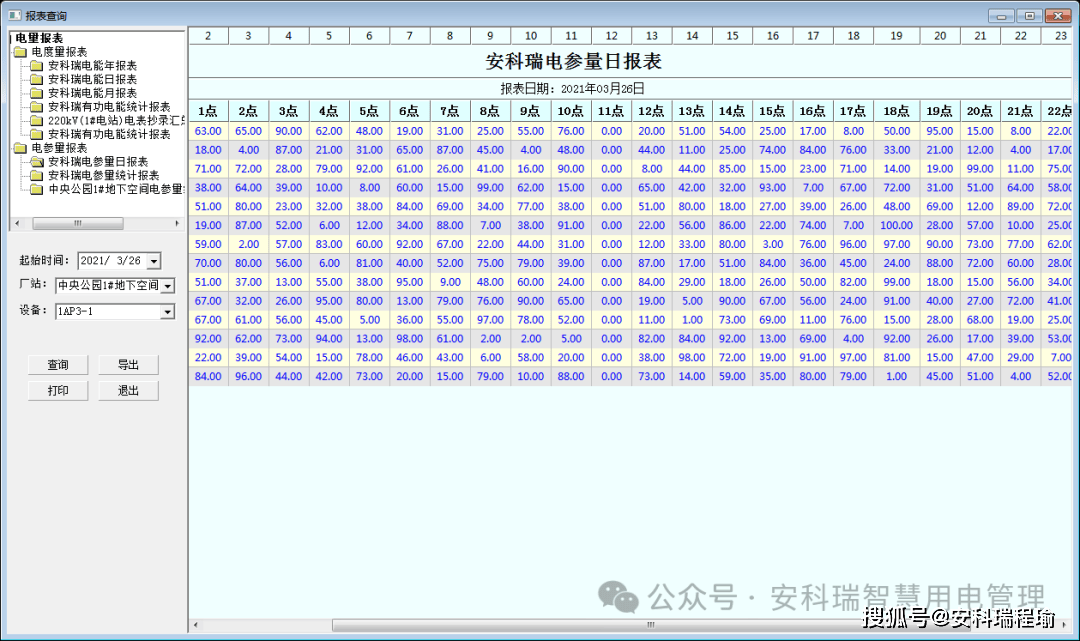
Task: Click the 96.00 cell under 2点
Action: [x=249, y=376]
